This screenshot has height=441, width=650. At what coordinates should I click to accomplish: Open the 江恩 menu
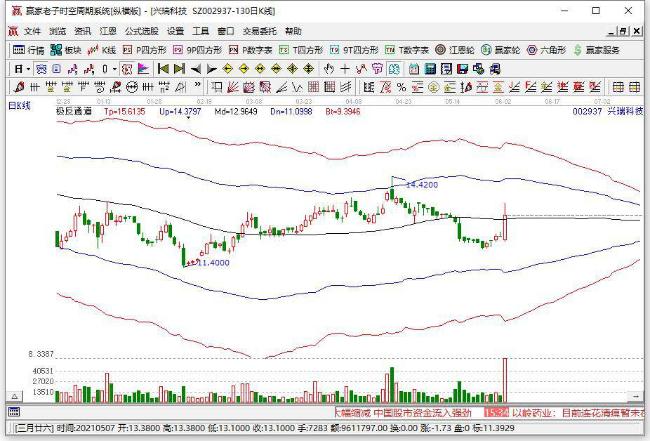pyautogui.click(x=108, y=32)
